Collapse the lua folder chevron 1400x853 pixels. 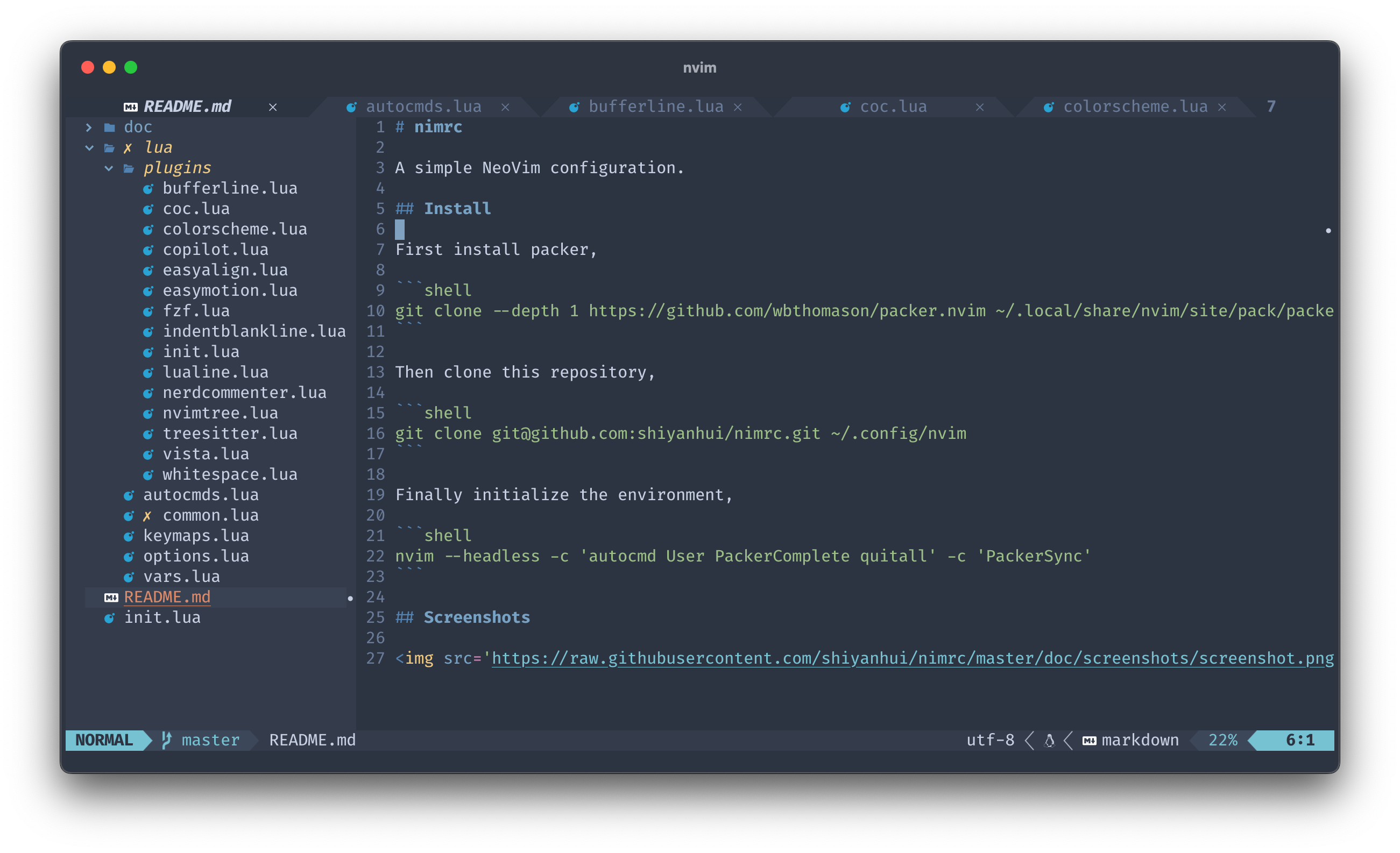click(89, 148)
